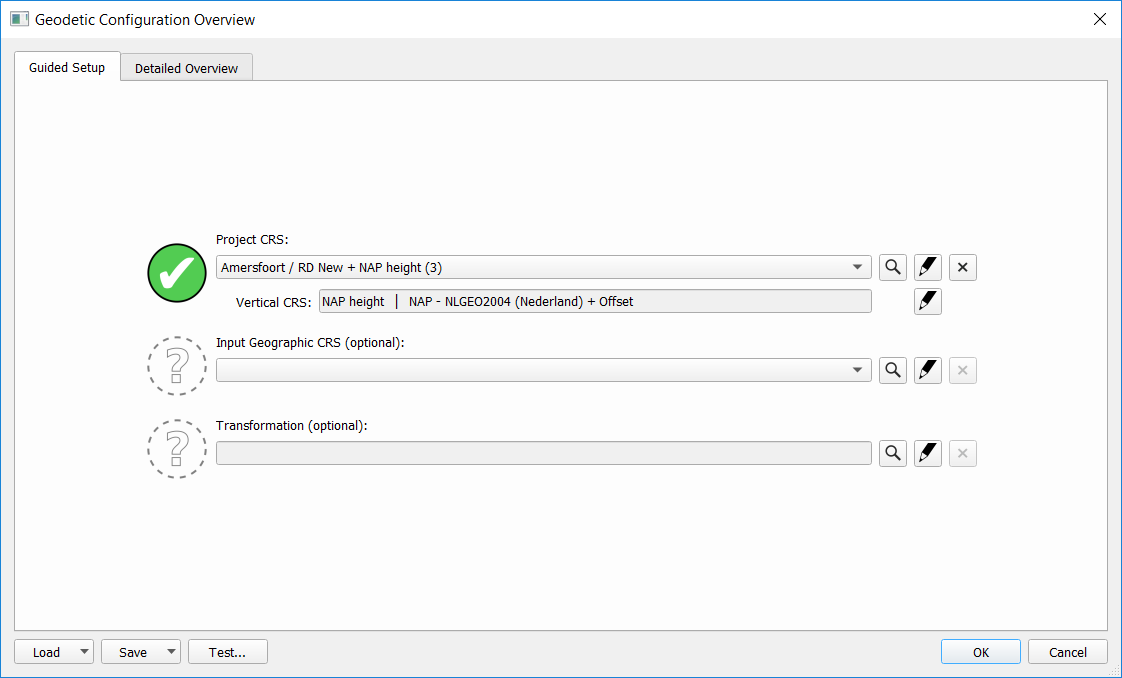The image size is (1122, 678).
Task: Click the Transformation question mark status icon
Action: [x=177, y=449]
